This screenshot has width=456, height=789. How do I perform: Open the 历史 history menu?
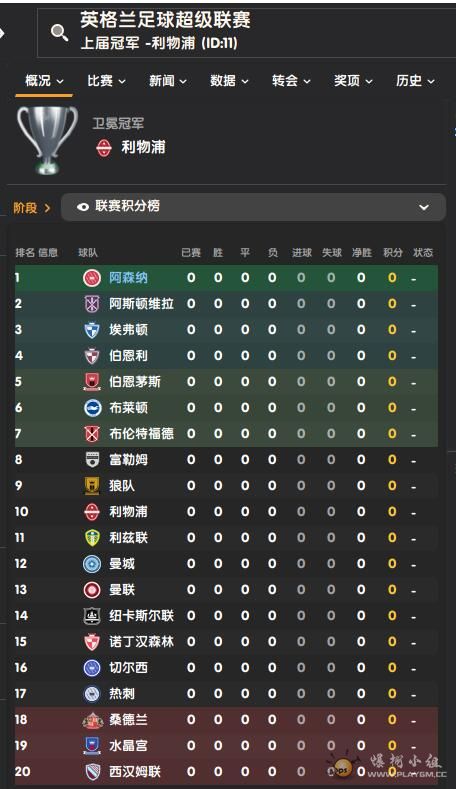click(x=415, y=81)
